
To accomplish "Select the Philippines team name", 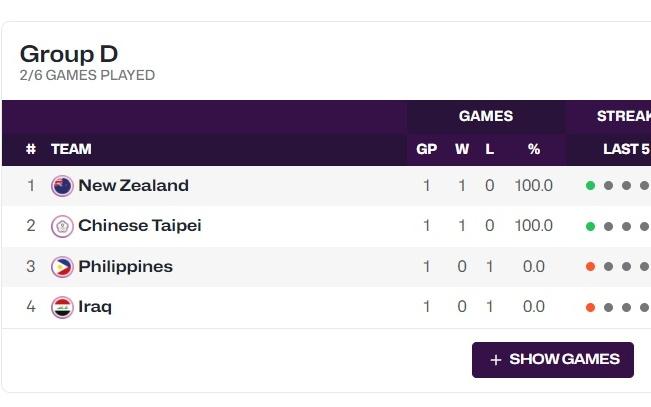I will click(125, 266).
